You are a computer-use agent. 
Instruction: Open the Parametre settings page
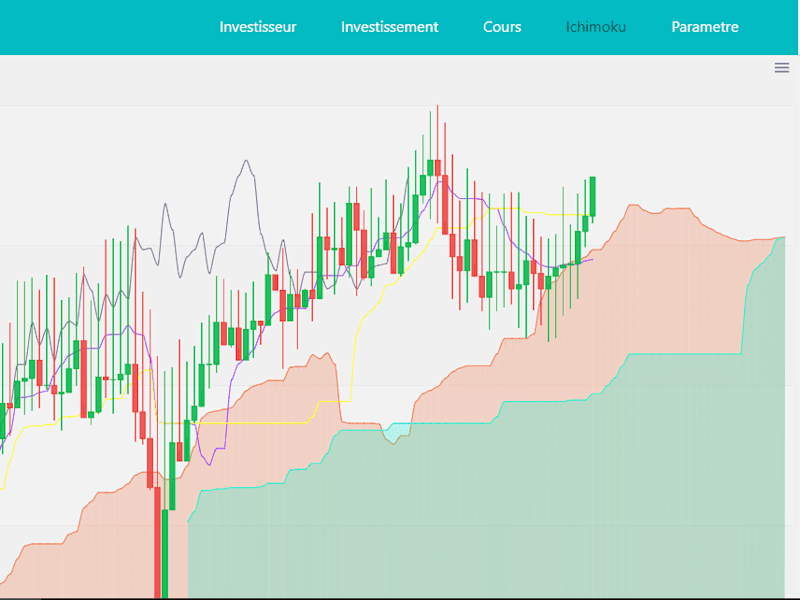pyautogui.click(x=705, y=27)
